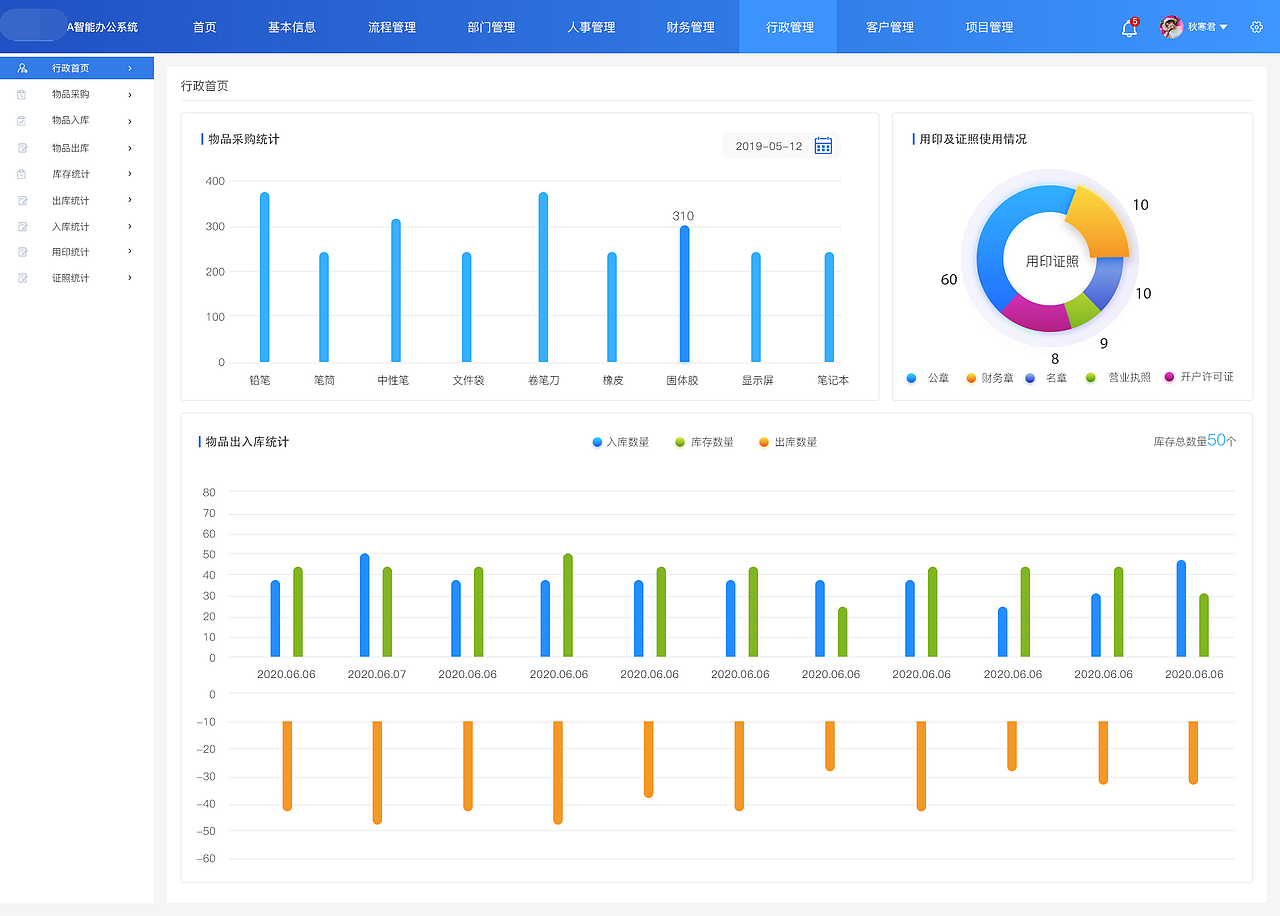Toggle 开户许可证 legend in donut chart
Image resolution: width=1280 pixels, height=916 pixels.
pyautogui.click(x=1199, y=378)
